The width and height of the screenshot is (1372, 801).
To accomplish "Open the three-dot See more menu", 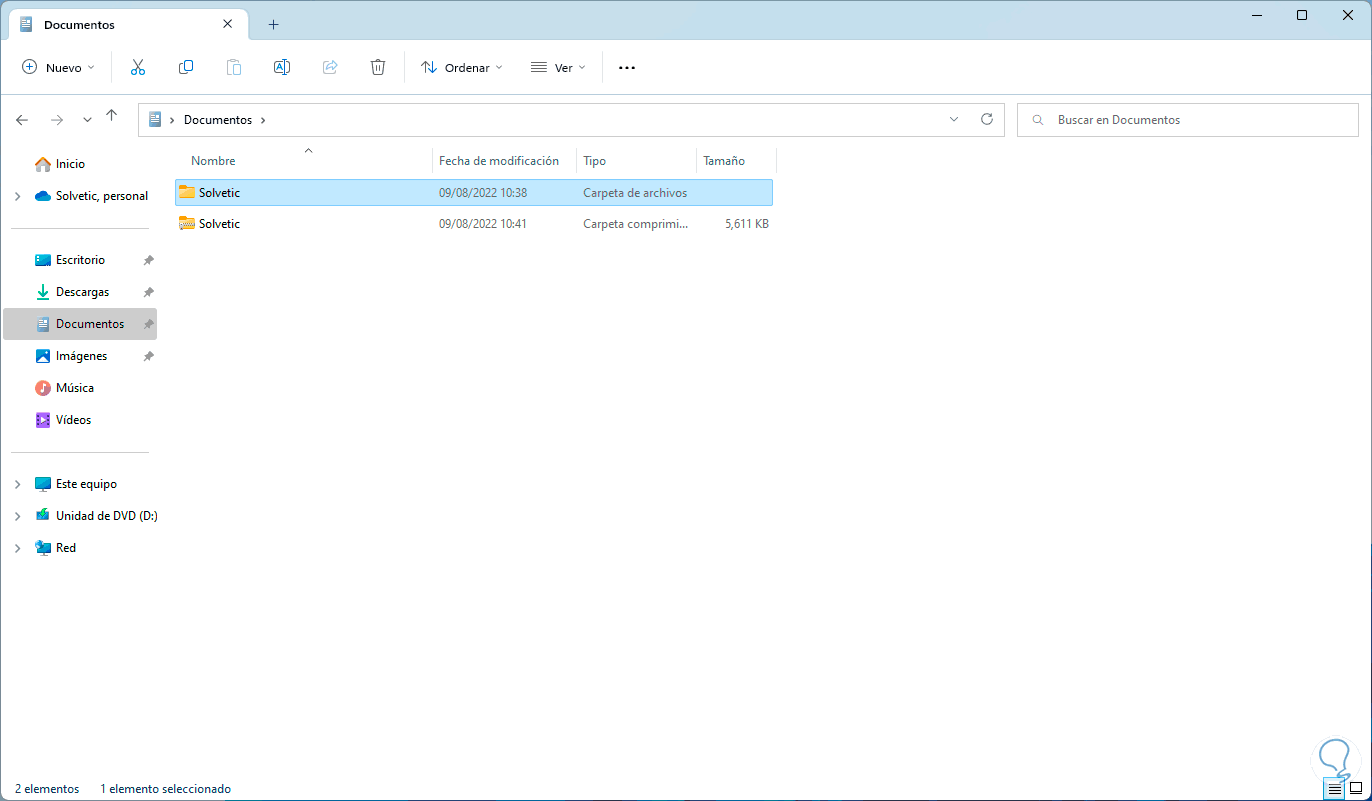I will coord(627,68).
